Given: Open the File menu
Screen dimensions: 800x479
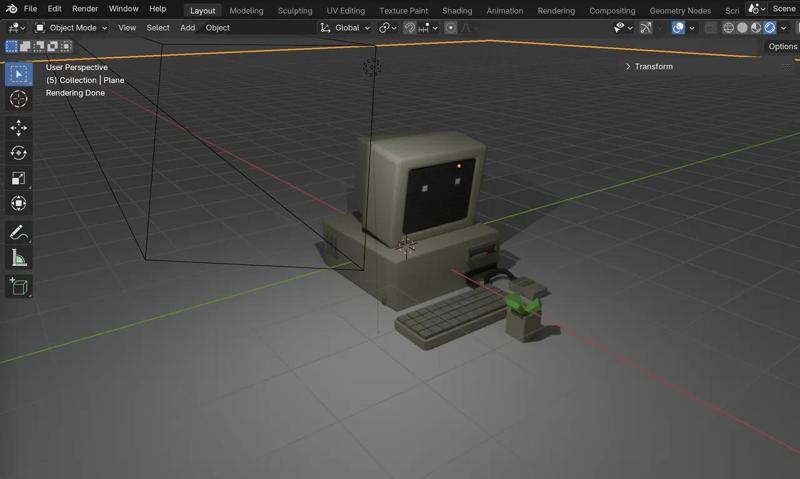Looking at the screenshot, I should click(x=31, y=9).
